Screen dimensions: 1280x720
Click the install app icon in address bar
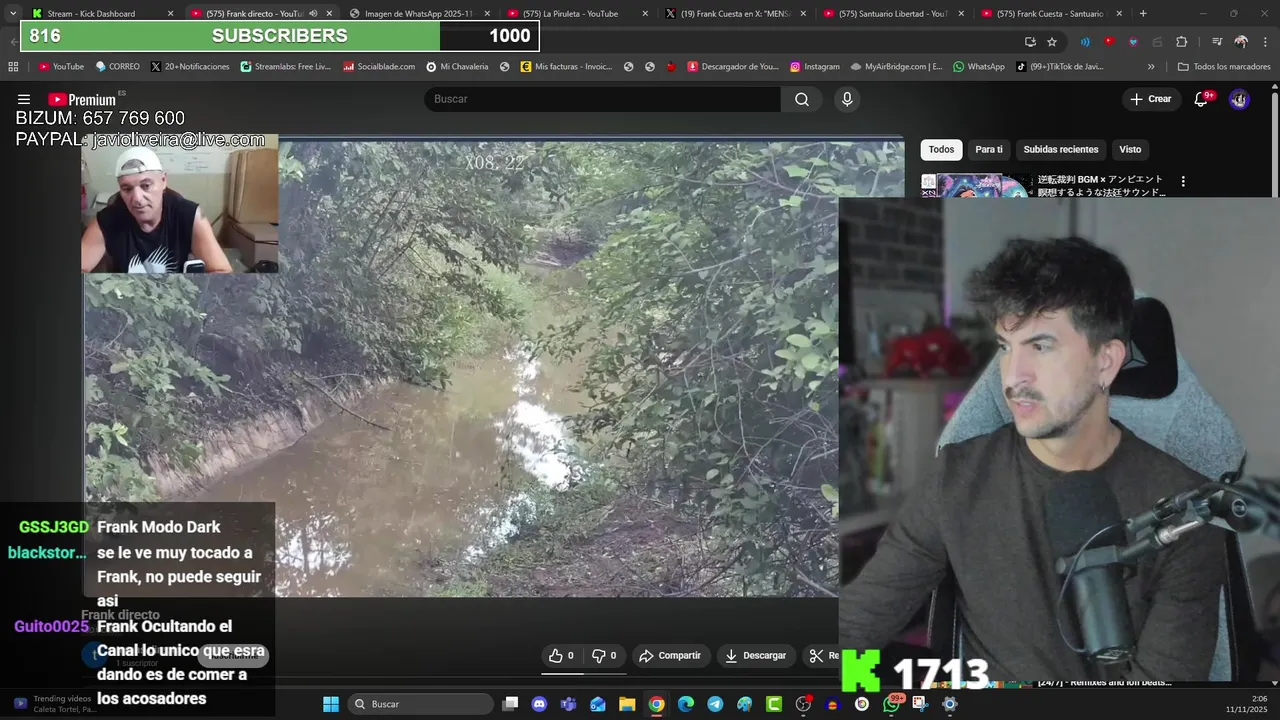[x=1030, y=42]
